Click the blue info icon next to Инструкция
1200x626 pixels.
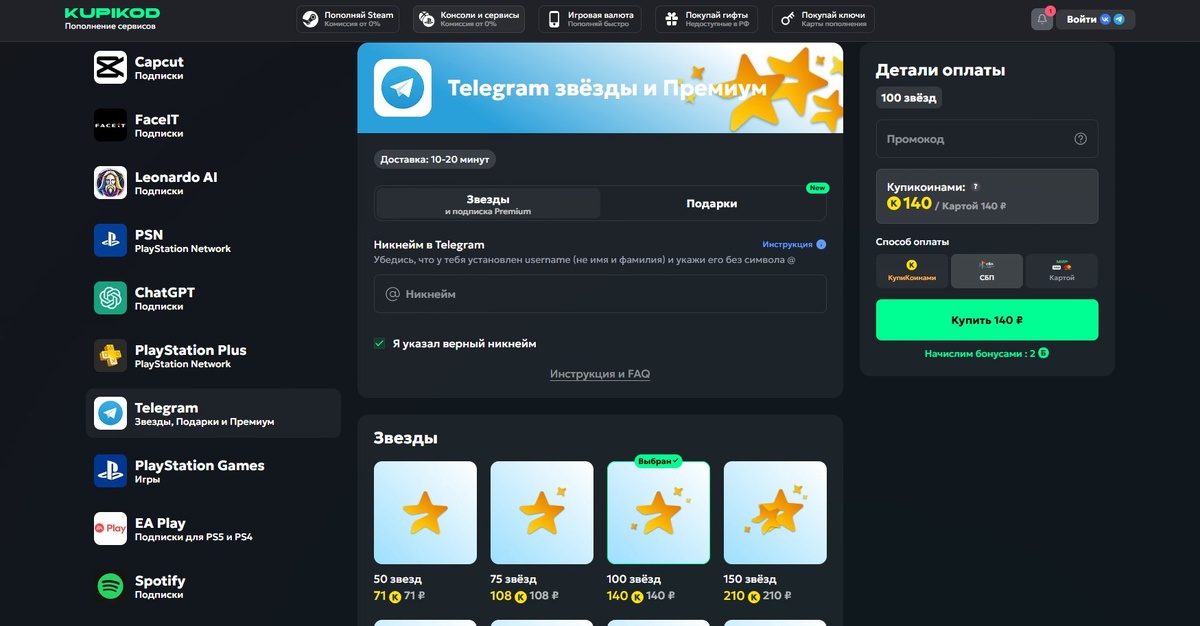pos(821,244)
